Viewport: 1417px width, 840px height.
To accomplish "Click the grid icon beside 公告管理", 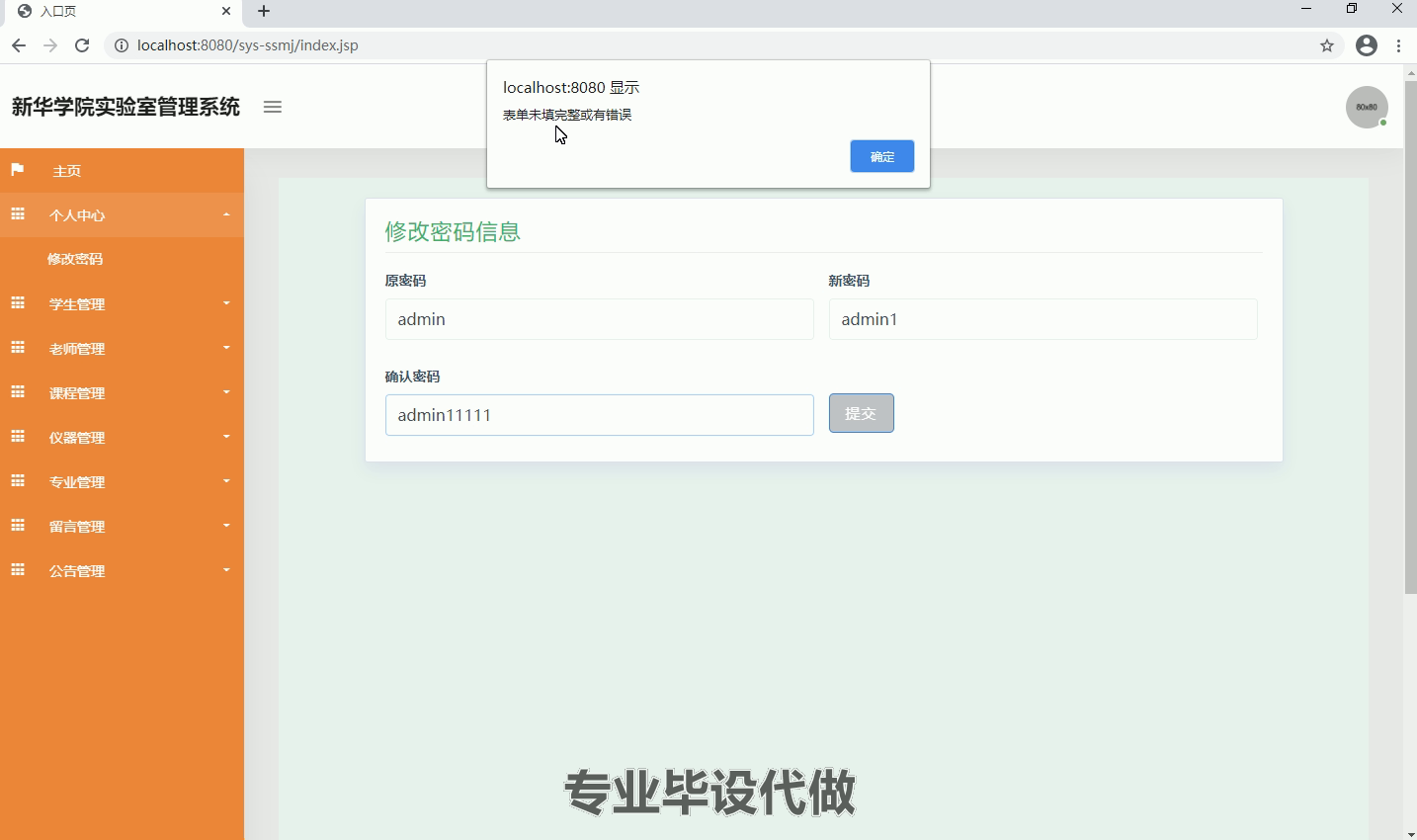I will [x=17, y=570].
